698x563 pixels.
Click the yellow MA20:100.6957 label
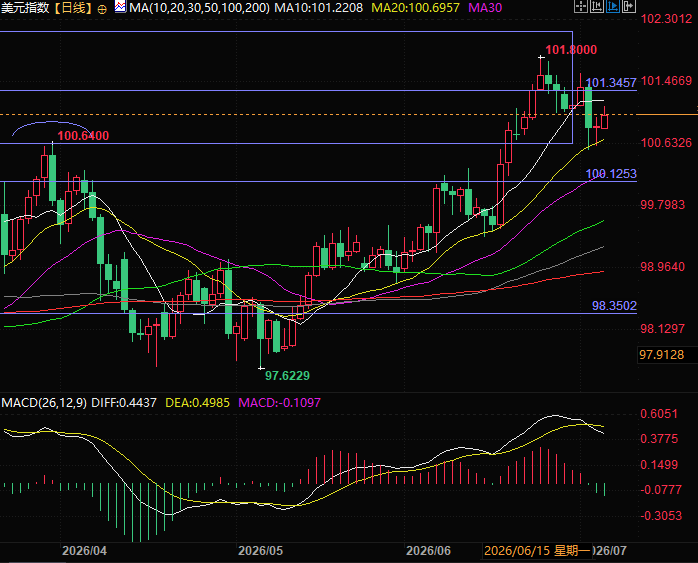click(415, 8)
